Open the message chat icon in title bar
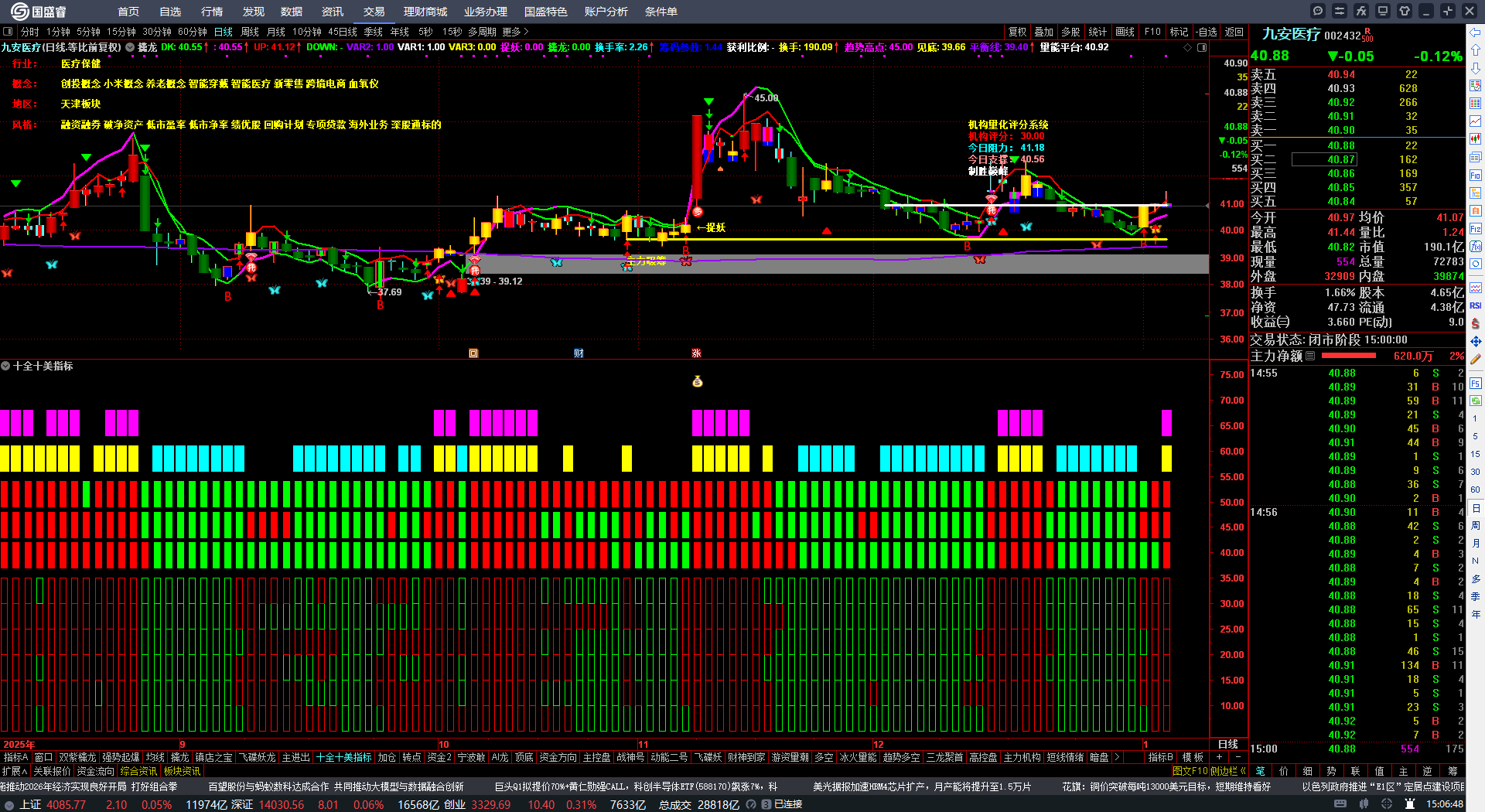1485x812 pixels. [x=1318, y=11]
